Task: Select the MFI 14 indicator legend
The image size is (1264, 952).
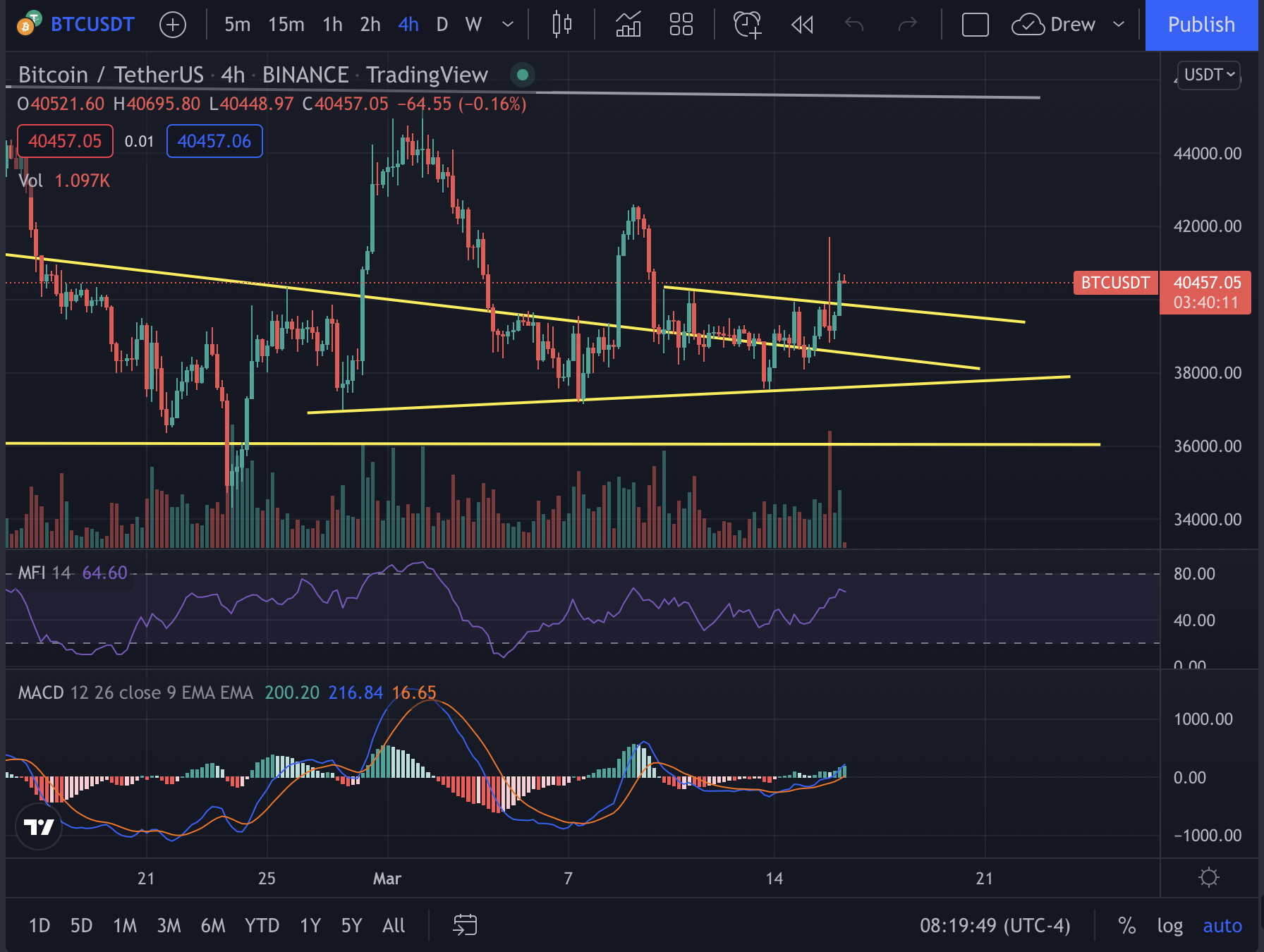Action: click(x=73, y=573)
